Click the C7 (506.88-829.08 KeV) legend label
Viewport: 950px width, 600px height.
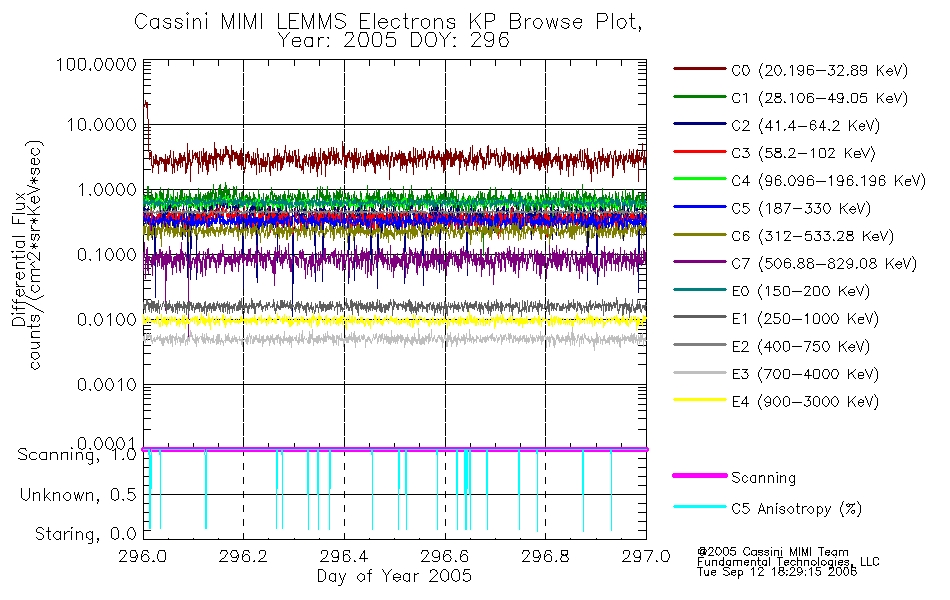tap(824, 264)
